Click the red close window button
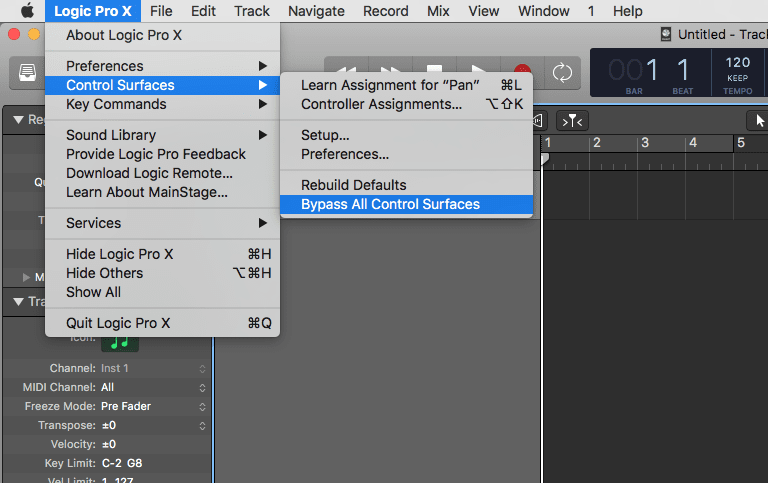This screenshot has height=483, width=768. click(x=14, y=34)
